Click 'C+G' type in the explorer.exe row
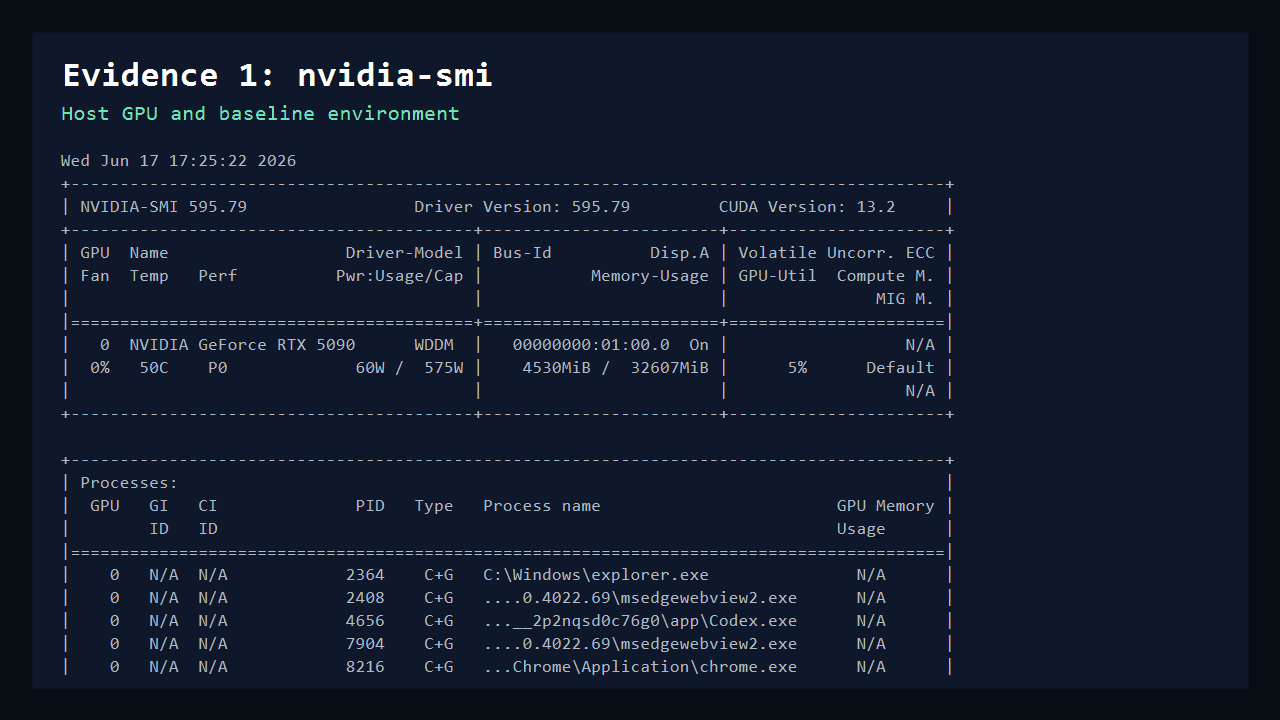1280x720 pixels. pos(439,575)
